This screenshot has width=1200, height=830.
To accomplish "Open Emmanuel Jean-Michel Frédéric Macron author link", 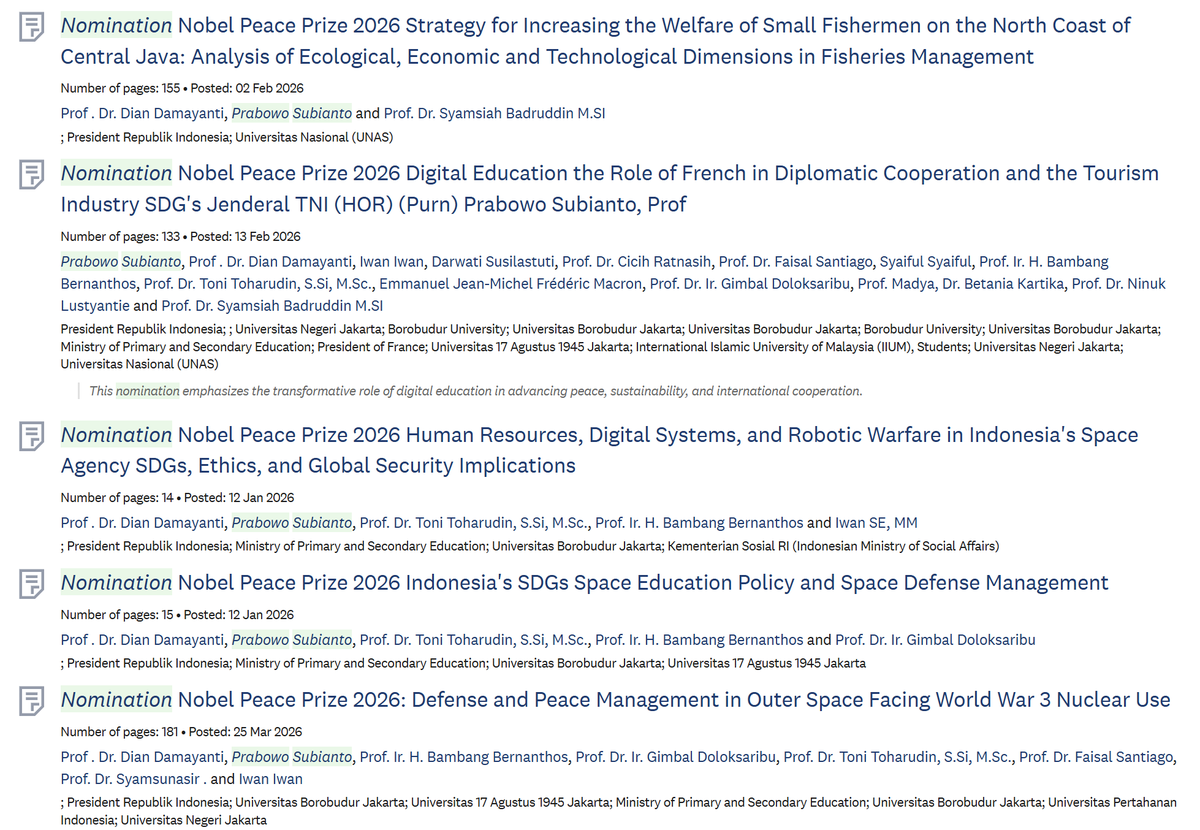I will pos(511,283).
